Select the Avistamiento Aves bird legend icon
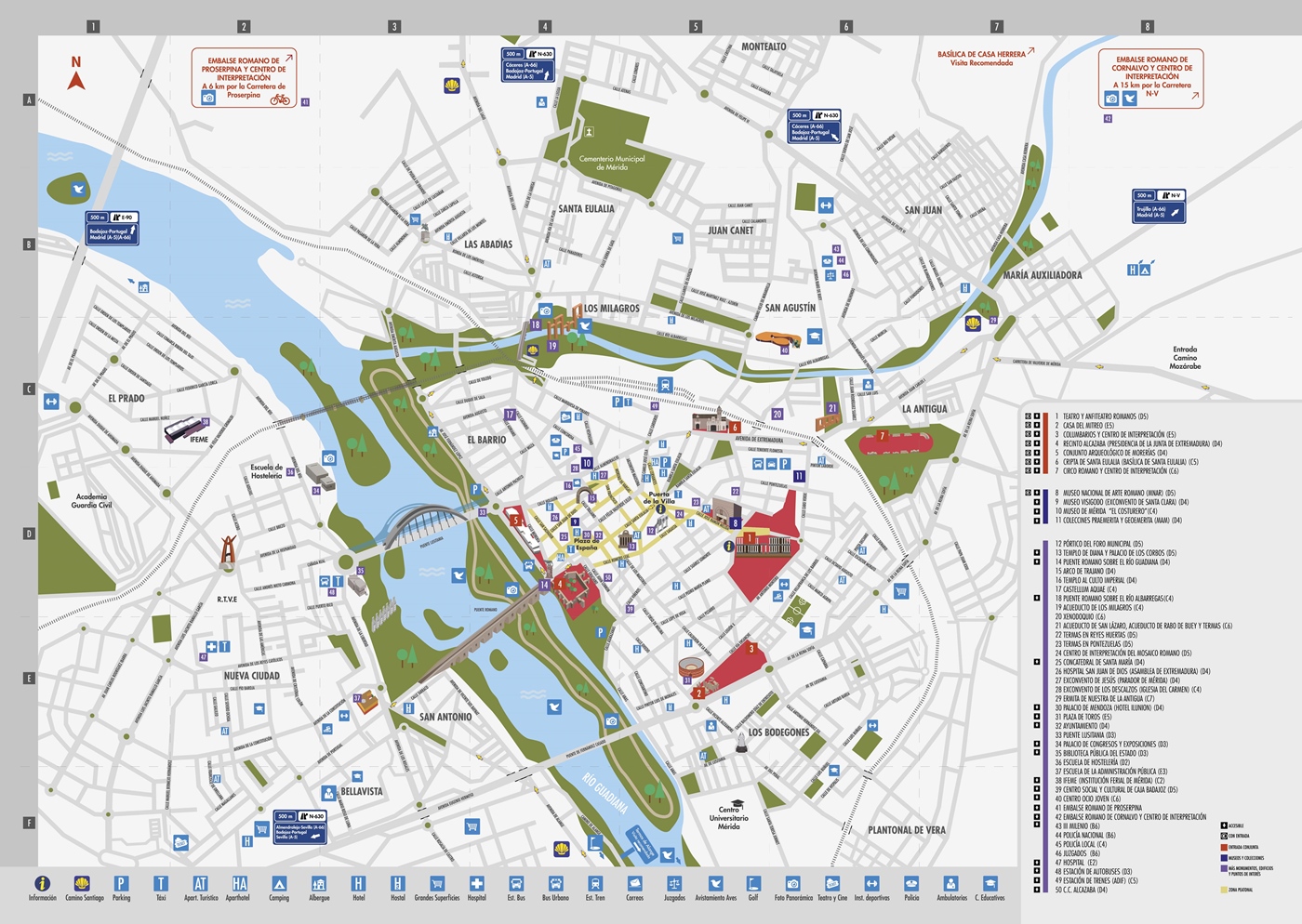1302x924 pixels. click(x=715, y=883)
